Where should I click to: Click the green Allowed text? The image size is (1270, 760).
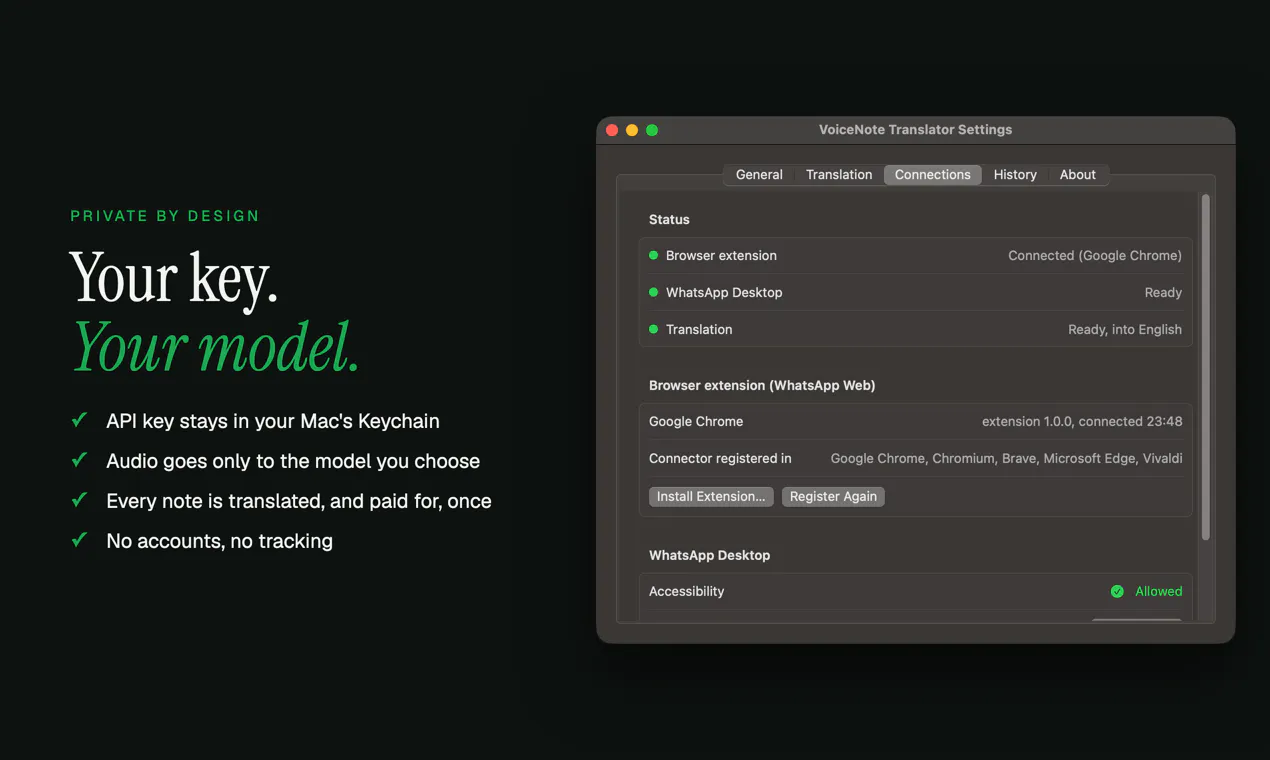click(x=1159, y=591)
